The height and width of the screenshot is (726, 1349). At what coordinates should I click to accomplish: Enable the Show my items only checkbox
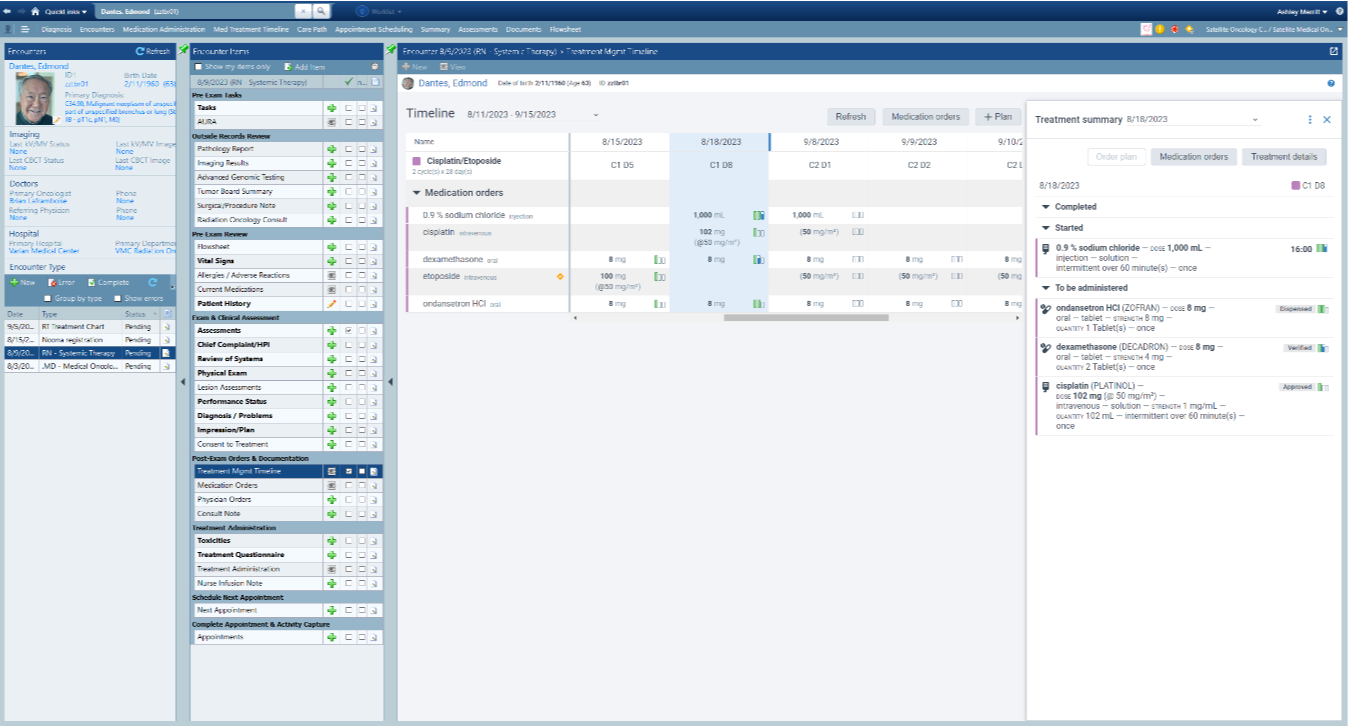(x=198, y=66)
